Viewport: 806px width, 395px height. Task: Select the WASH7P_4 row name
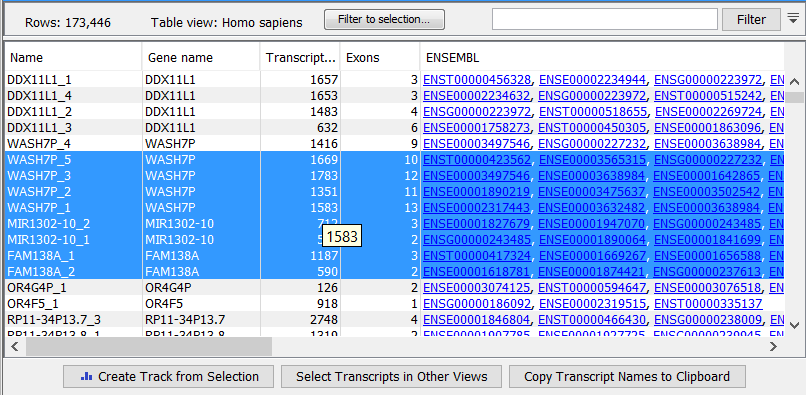point(39,143)
